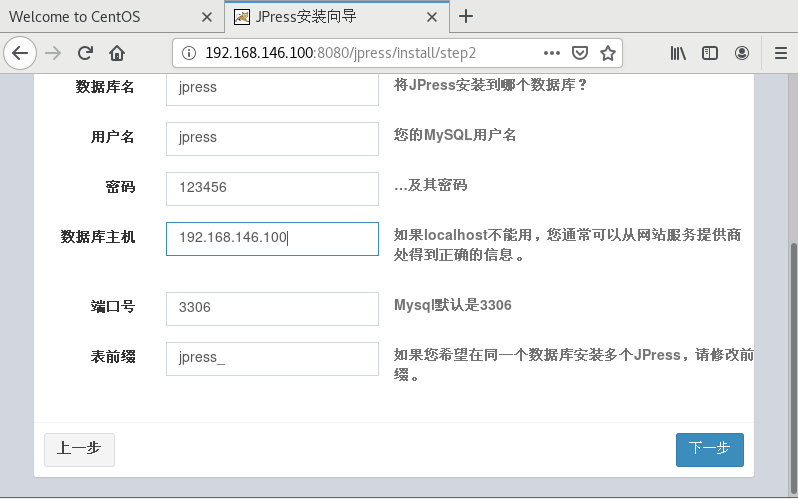
Task: Click the forward navigation arrow
Action: 53,53
